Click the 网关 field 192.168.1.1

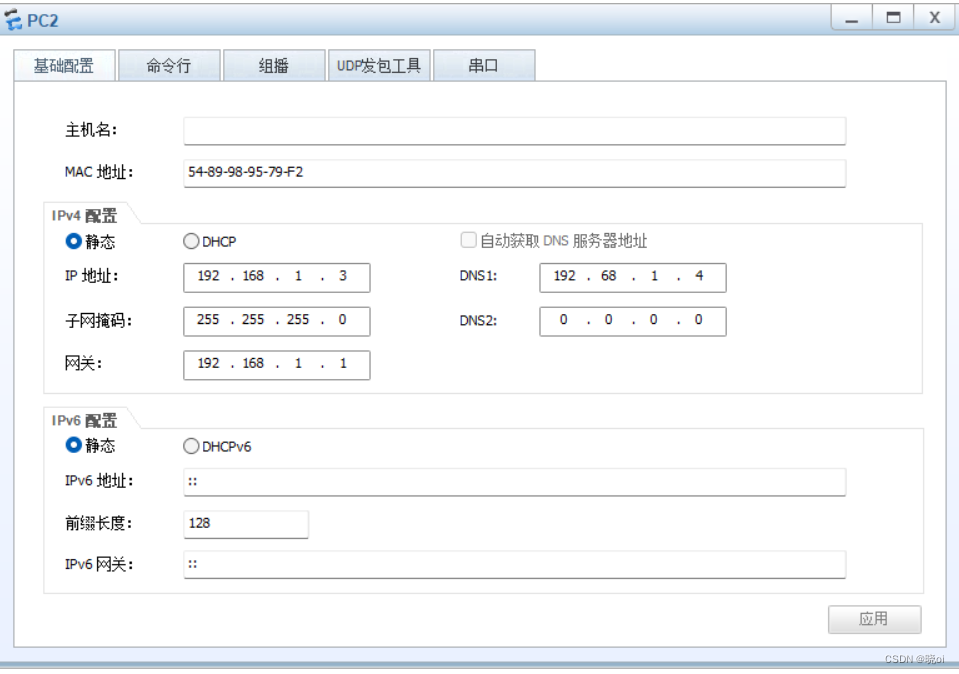click(276, 365)
